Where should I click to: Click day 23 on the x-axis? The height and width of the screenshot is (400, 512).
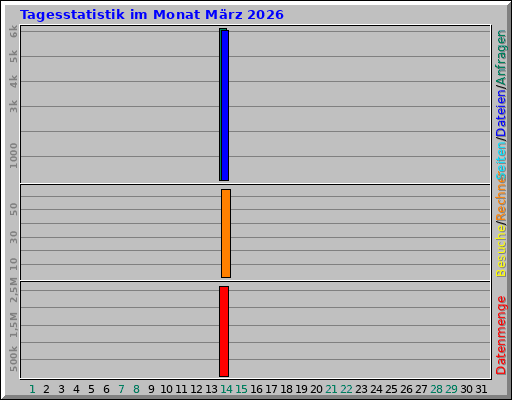[361, 389]
